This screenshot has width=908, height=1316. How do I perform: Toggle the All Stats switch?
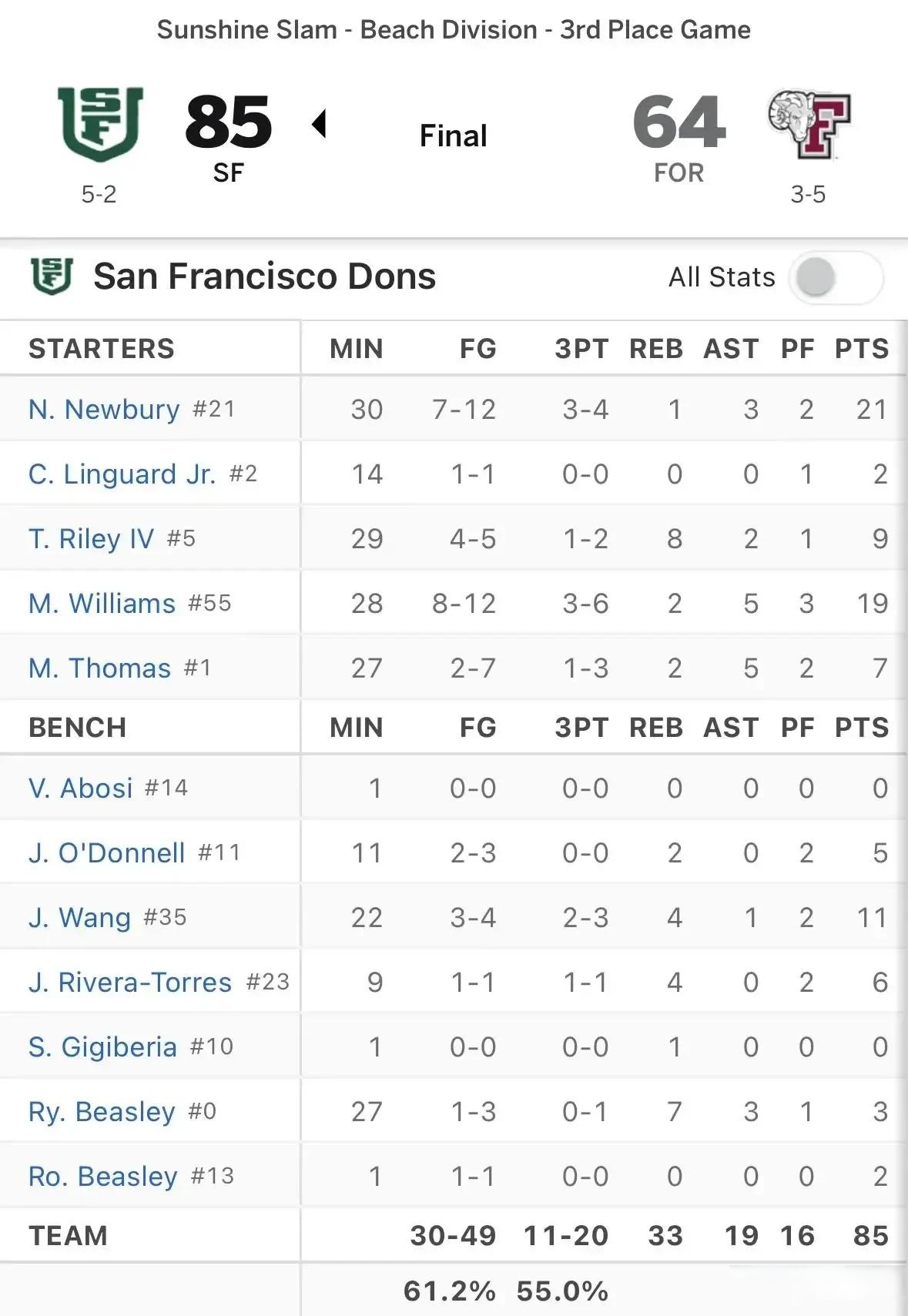coord(836,277)
